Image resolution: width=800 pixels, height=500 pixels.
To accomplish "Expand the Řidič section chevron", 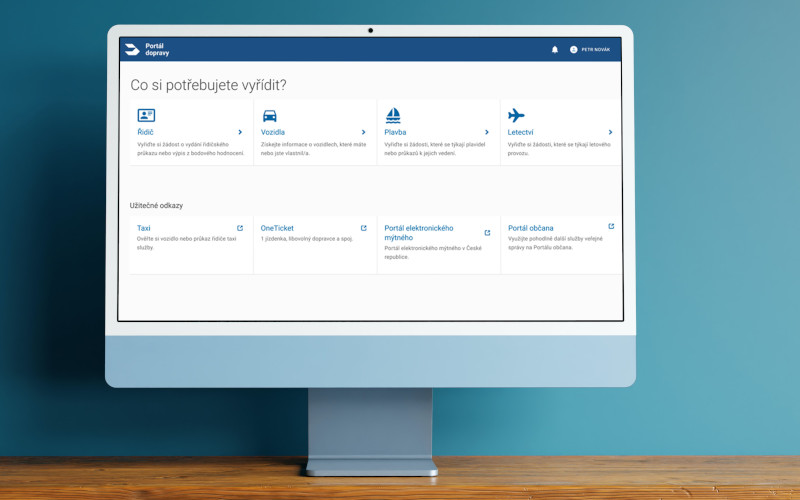I will click(240, 132).
